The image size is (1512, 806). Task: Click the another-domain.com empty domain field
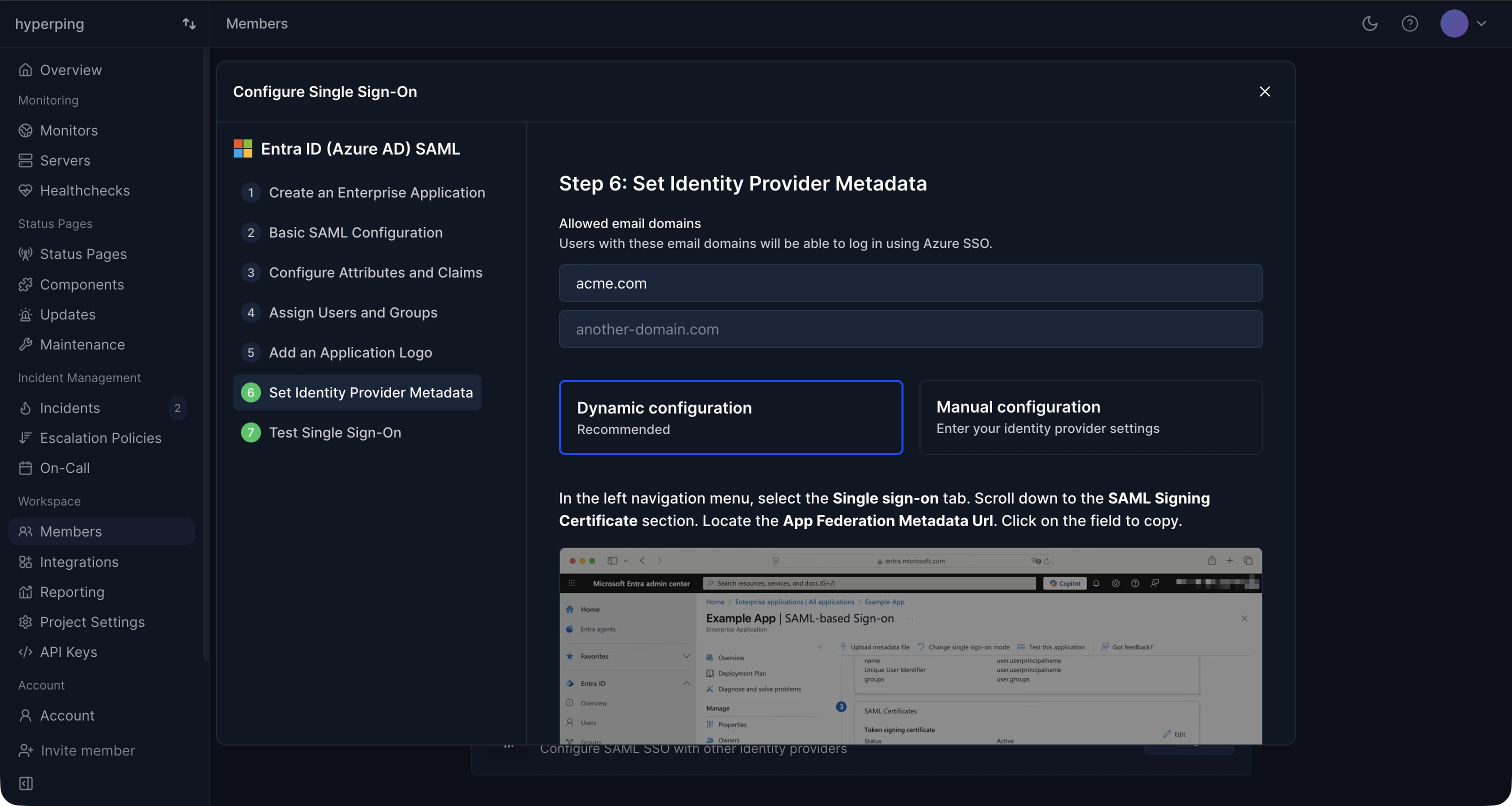click(910, 328)
